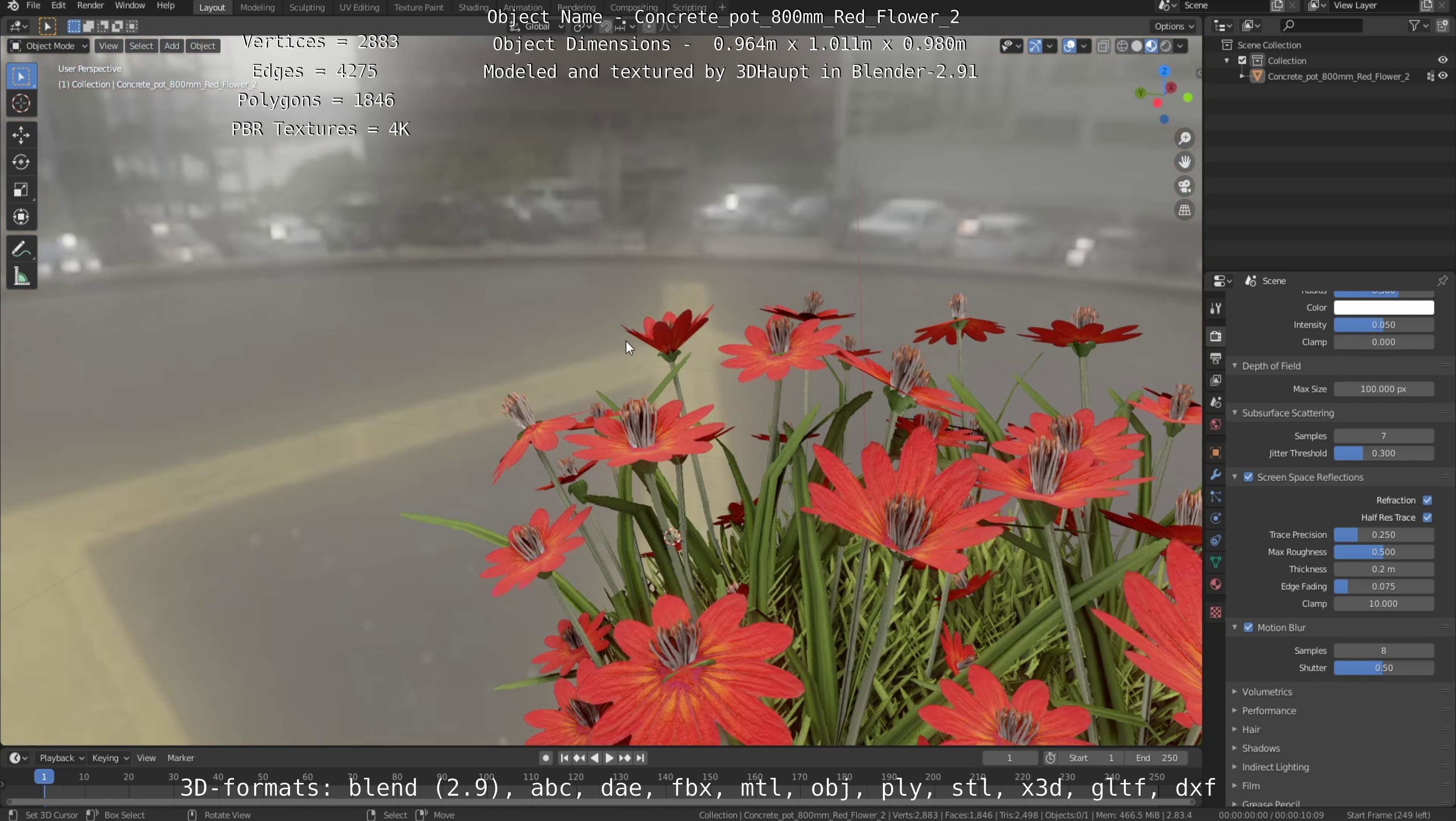
Task: Select the Scale tool
Action: click(x=21, y=189)
